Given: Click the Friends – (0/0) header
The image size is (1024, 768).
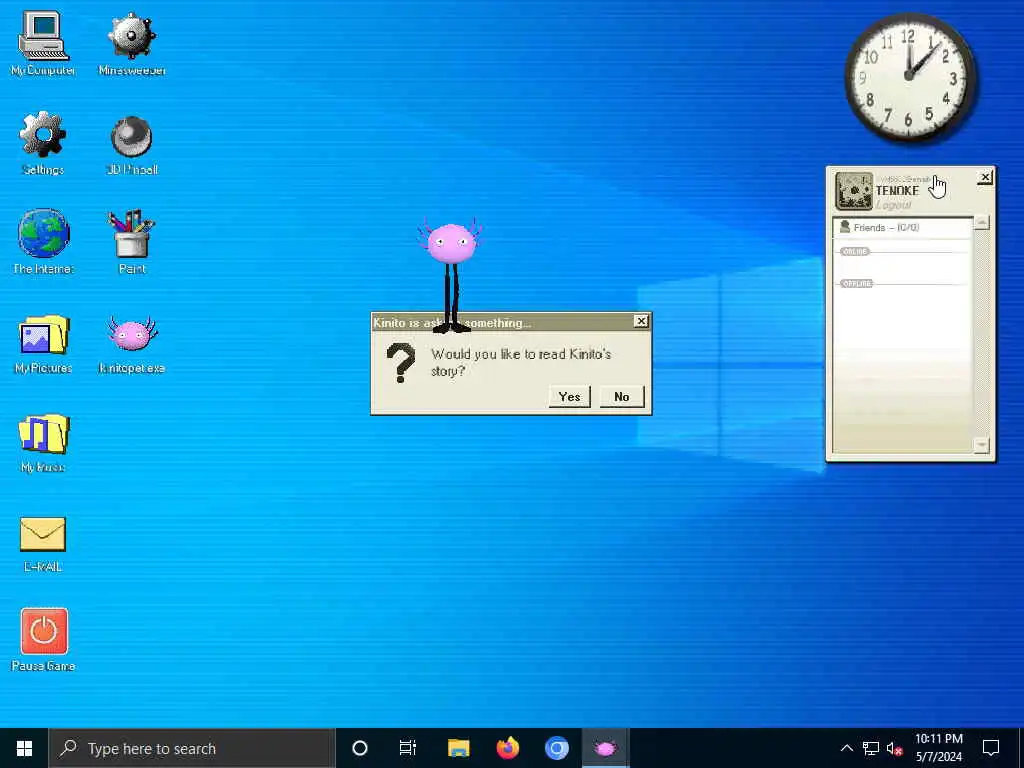Looking at the screenshot, I should pos(902,227).
